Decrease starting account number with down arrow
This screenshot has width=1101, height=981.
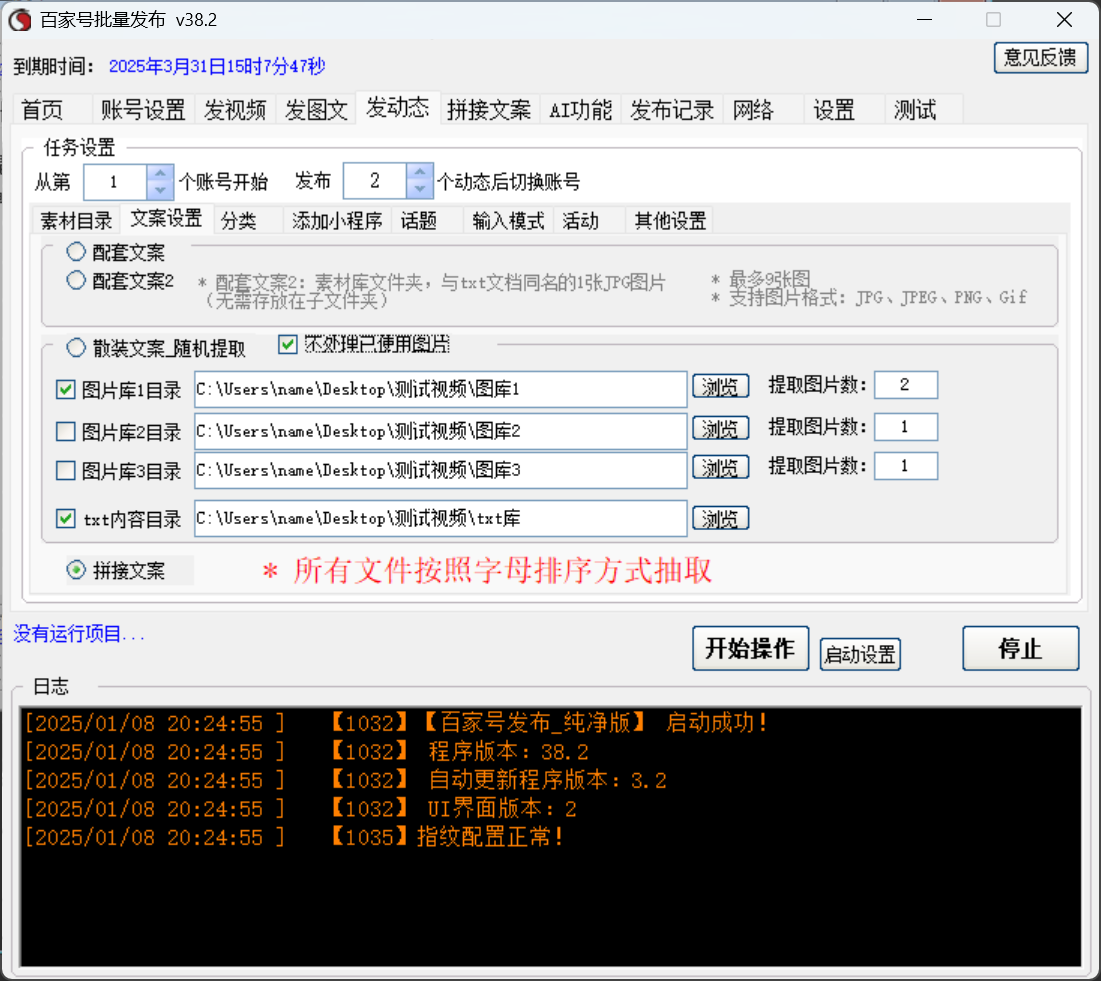click(x=160, y=190)
